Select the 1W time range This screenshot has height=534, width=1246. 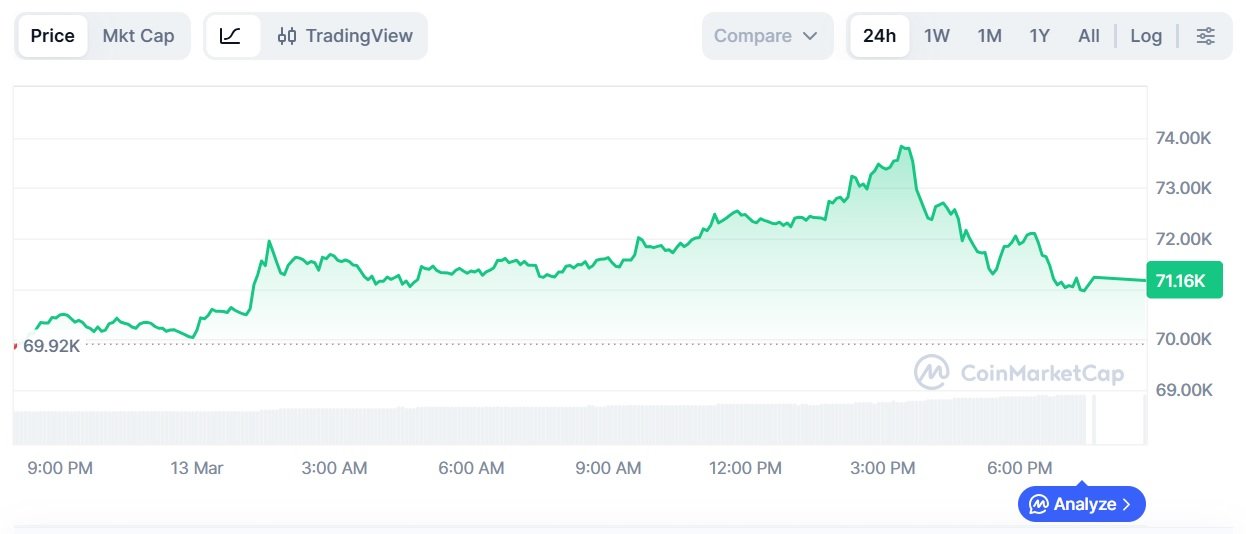click(937, 36)
